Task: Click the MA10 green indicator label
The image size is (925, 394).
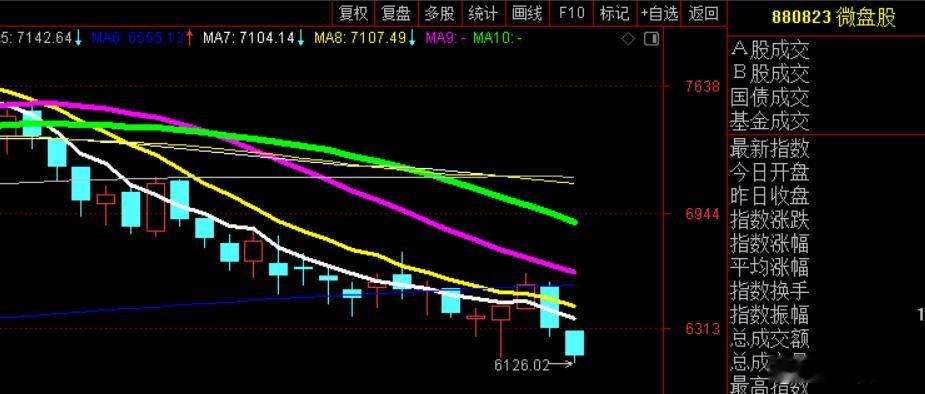Action: [498, 39]
